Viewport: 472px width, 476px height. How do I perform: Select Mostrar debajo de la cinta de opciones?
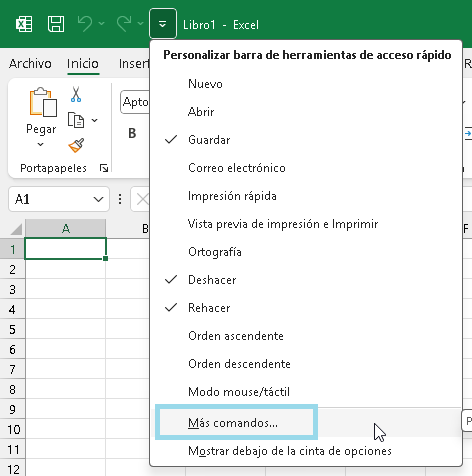tap(306, 451)
